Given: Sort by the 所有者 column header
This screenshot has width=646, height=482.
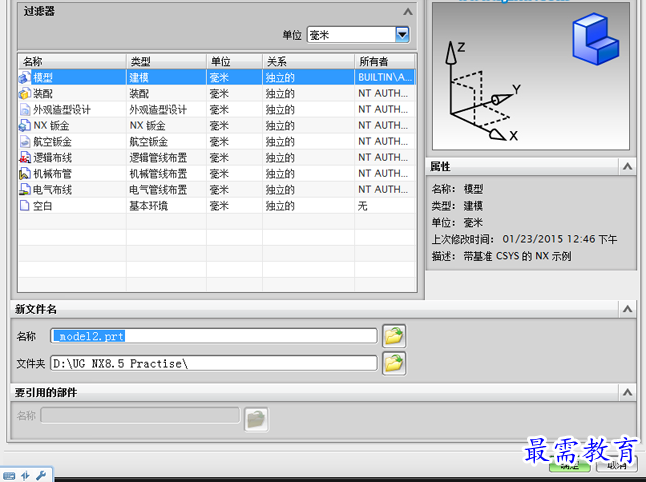Looking at the screenshot, I should (384, 61).
